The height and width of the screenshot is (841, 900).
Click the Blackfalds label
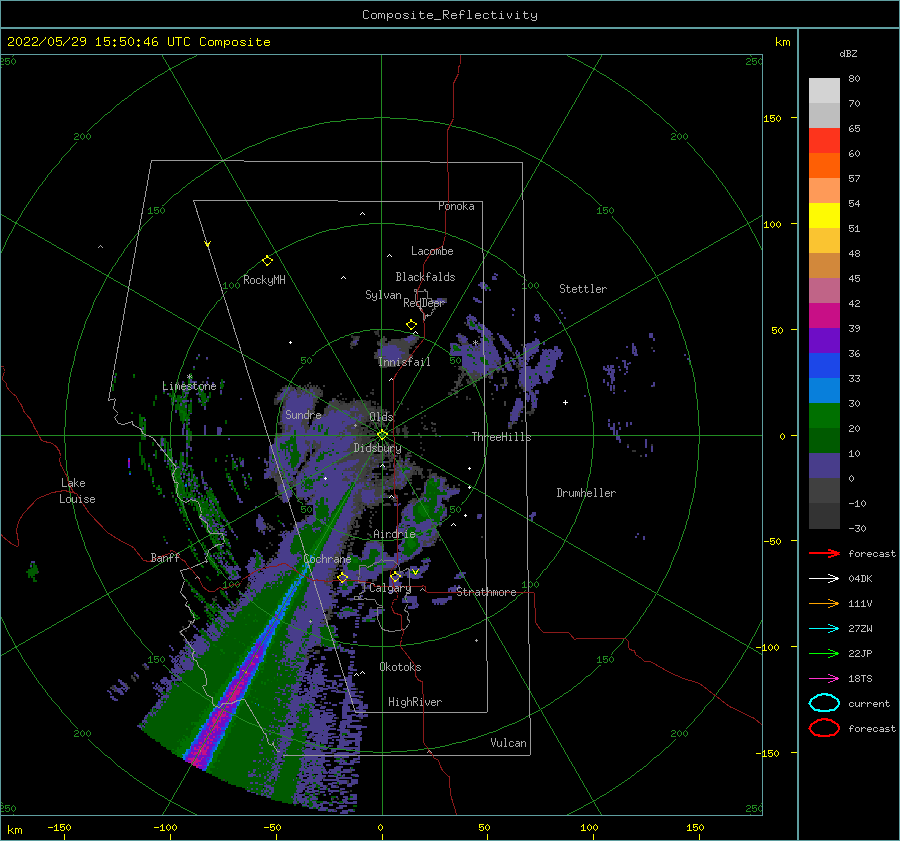(425, 277)
